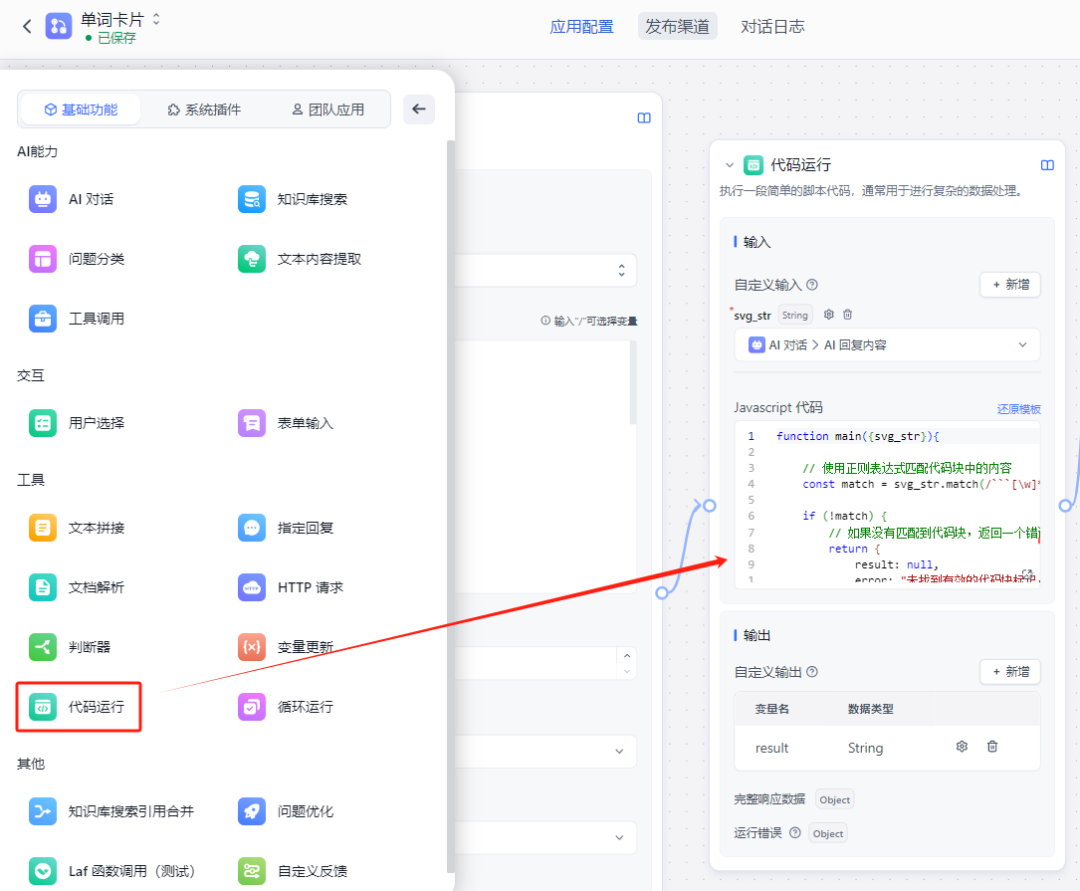Click 新增 button under 自定义输入
Viewport: 1080px width, 891px height.
1010,284
